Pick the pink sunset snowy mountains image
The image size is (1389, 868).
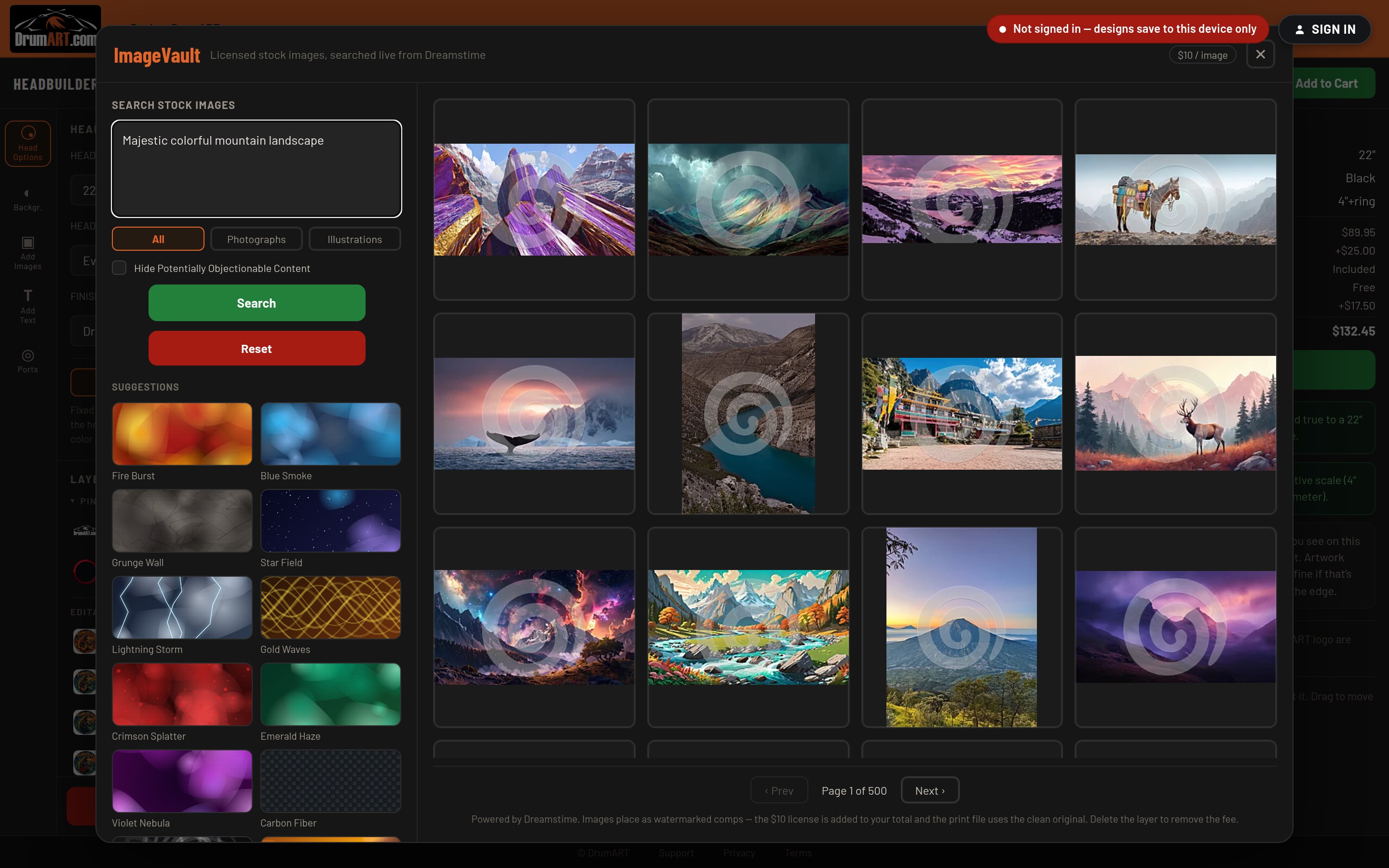point(961,199)
